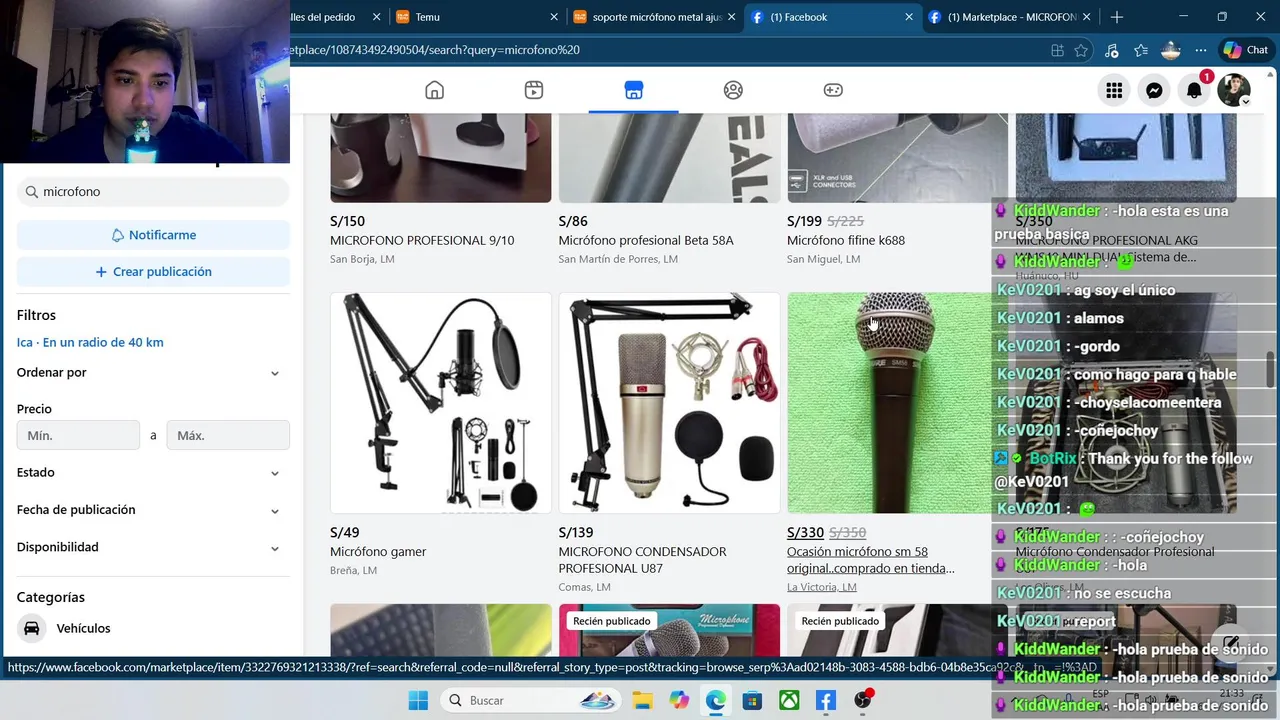Click the magnifier icon in Marketplace search
1280x720 pixels.
(x=32, y=191)
